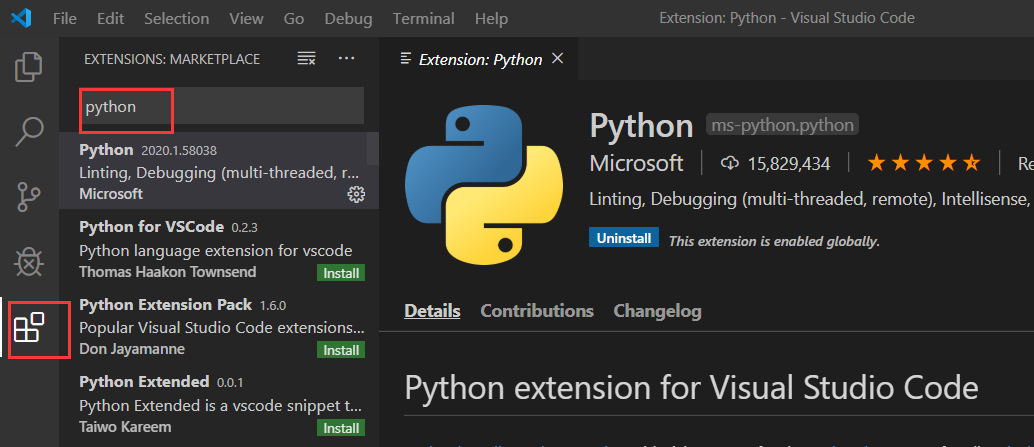The image size is (1034, 447).
Task: Open the Extensions view icon
Action: [29, 326]
